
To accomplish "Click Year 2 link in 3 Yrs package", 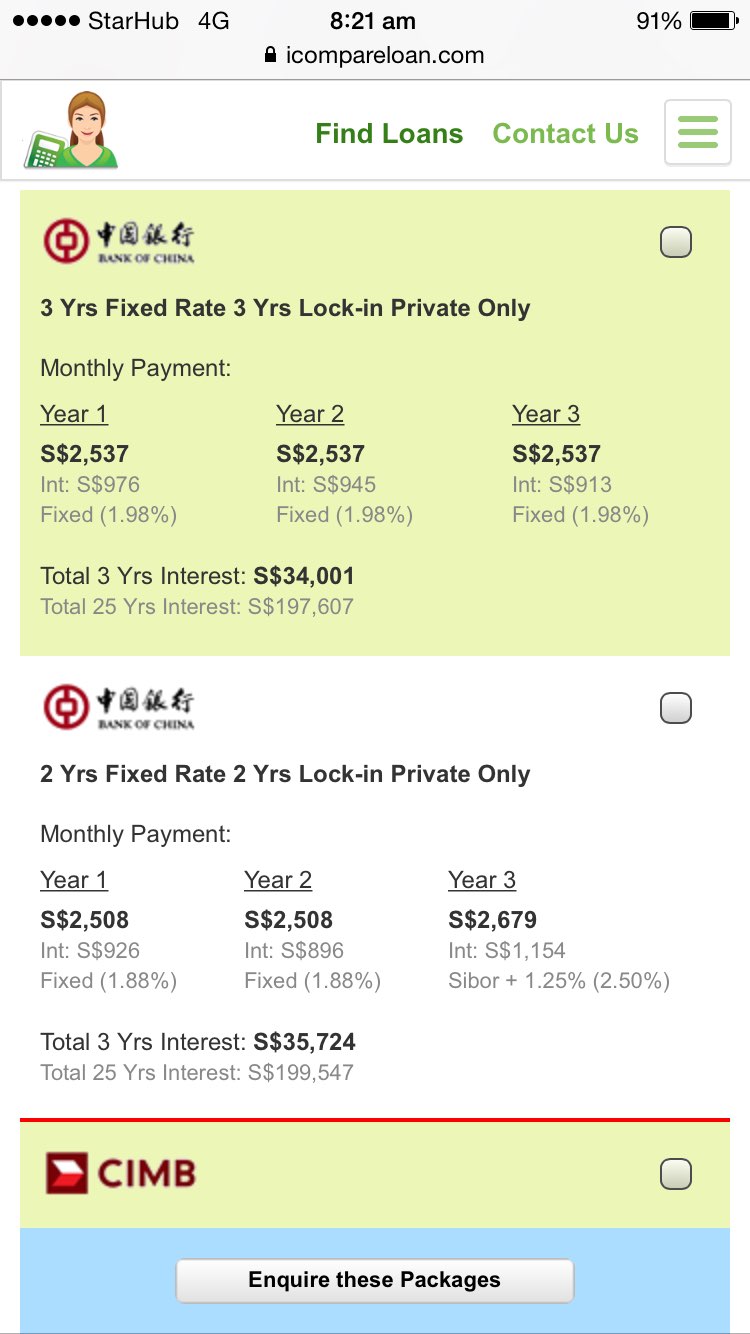I will (x=310, y=414).
